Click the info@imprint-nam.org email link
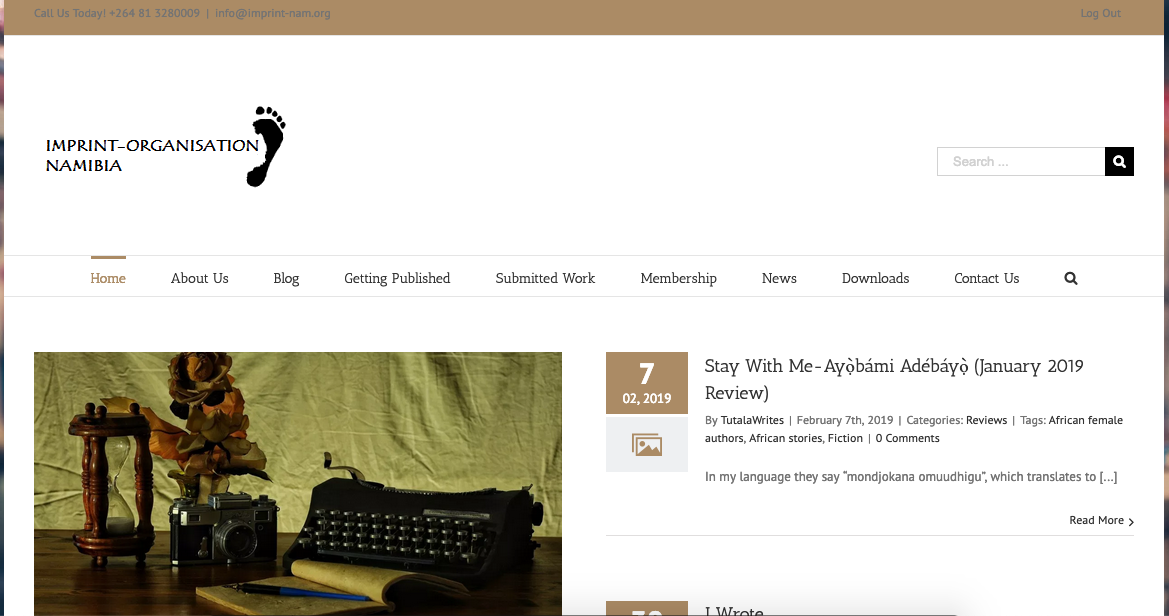 tap(272, 13)
